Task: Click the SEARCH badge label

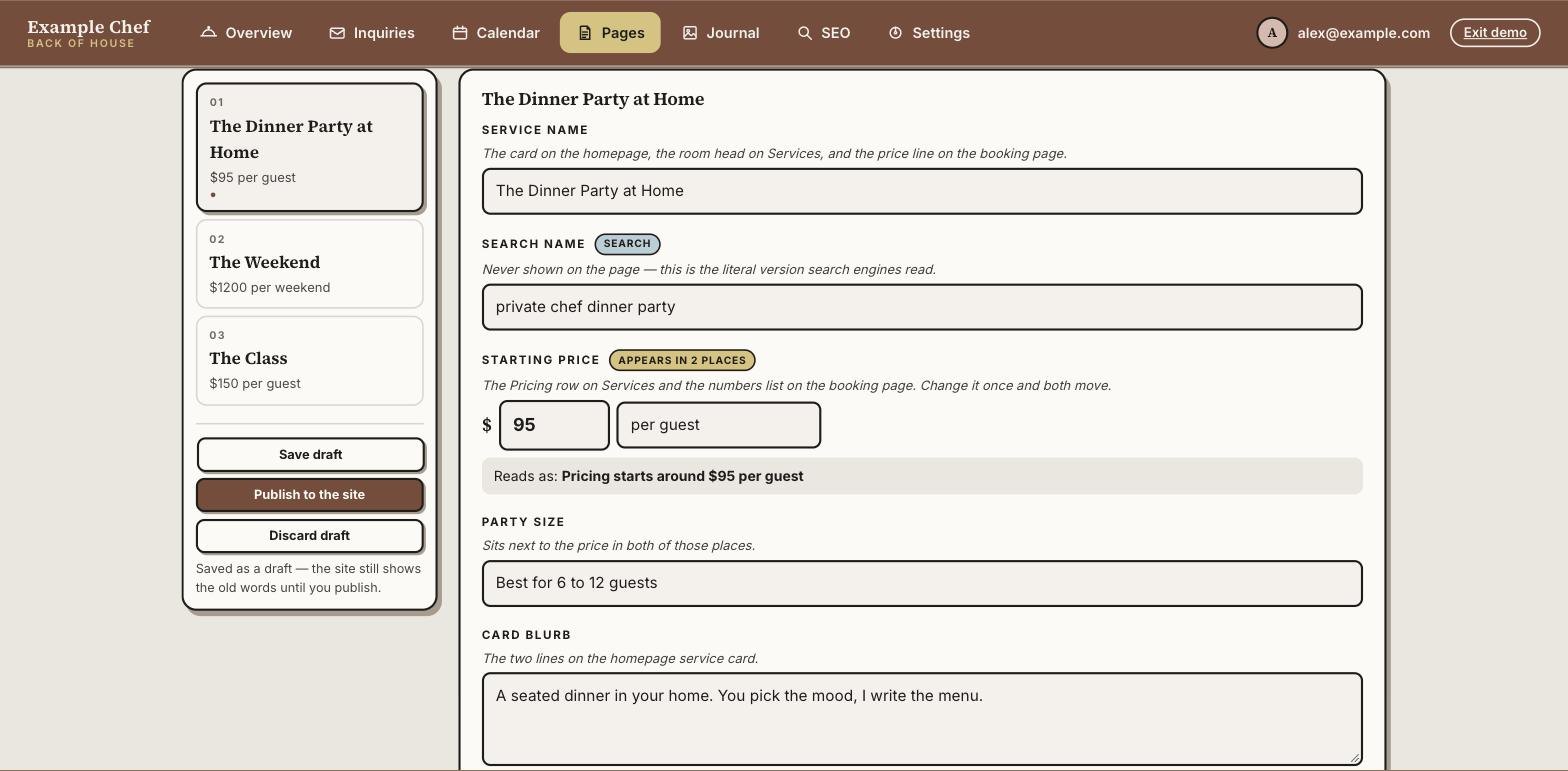Action: [627, 244]
